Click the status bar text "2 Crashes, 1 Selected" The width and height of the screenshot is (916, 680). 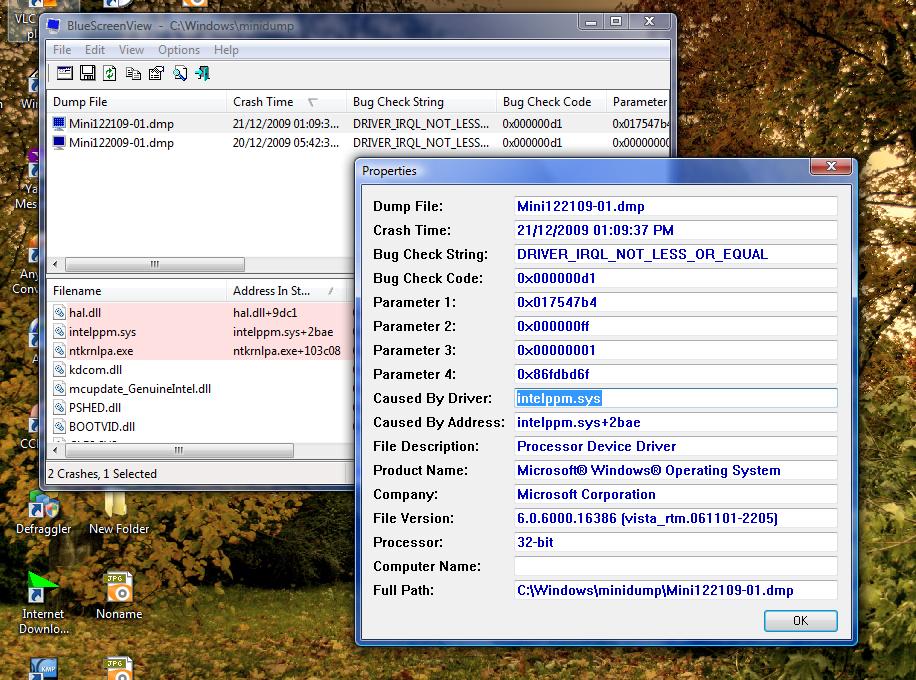point(102,474)
